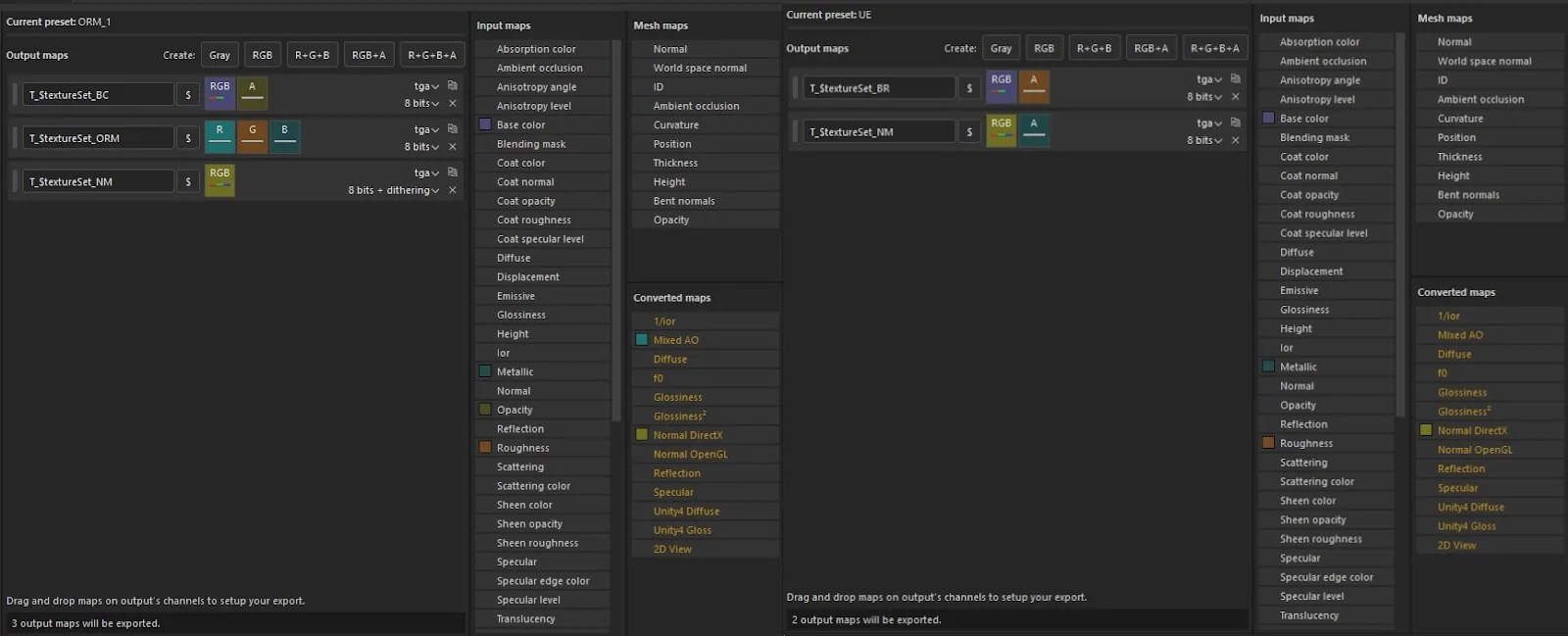Create a Gray output map in ORM_1 preset
This screenshot has width=1568, height=636.
(220, 55)
